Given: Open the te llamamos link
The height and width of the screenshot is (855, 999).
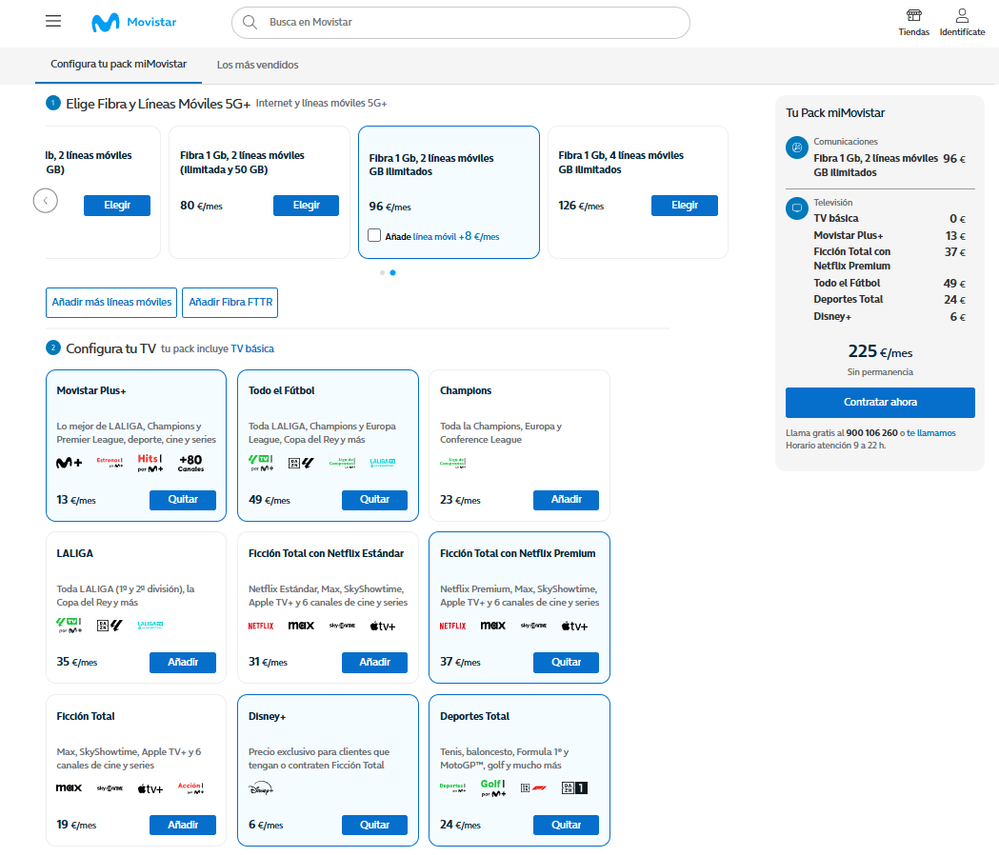Looking at the screenshot, I should click(x=930, y=433).
